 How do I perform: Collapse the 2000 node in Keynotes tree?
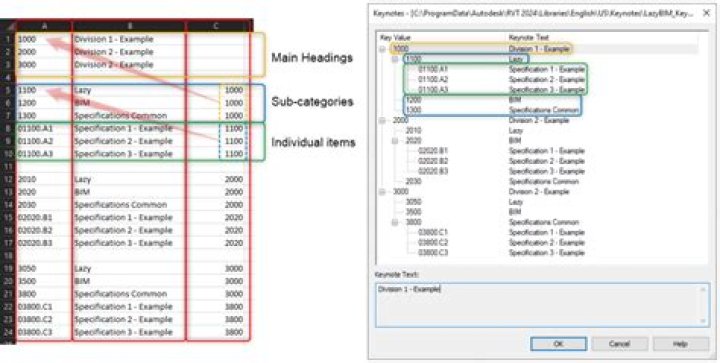tap(382, 121)
